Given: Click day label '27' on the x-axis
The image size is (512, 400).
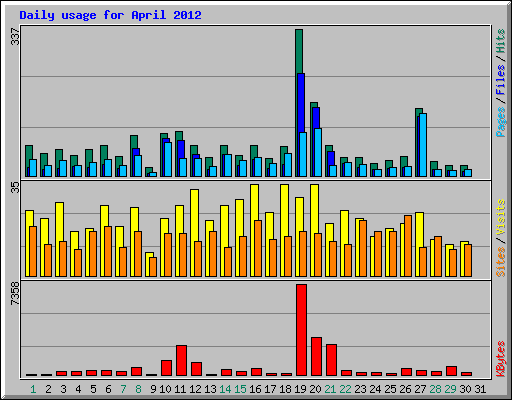Looking at the screenshot, I should (420, 389).
